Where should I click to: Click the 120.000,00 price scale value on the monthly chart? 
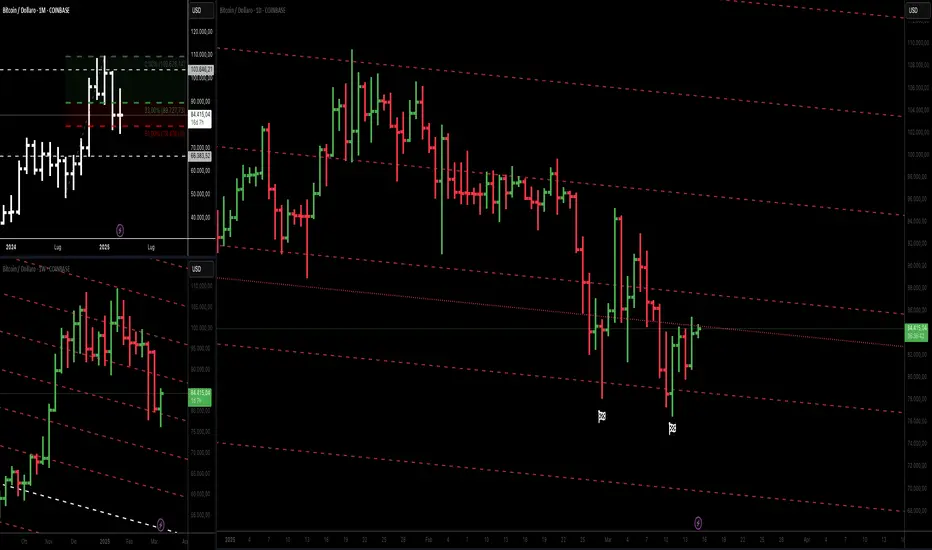point(201,32)
